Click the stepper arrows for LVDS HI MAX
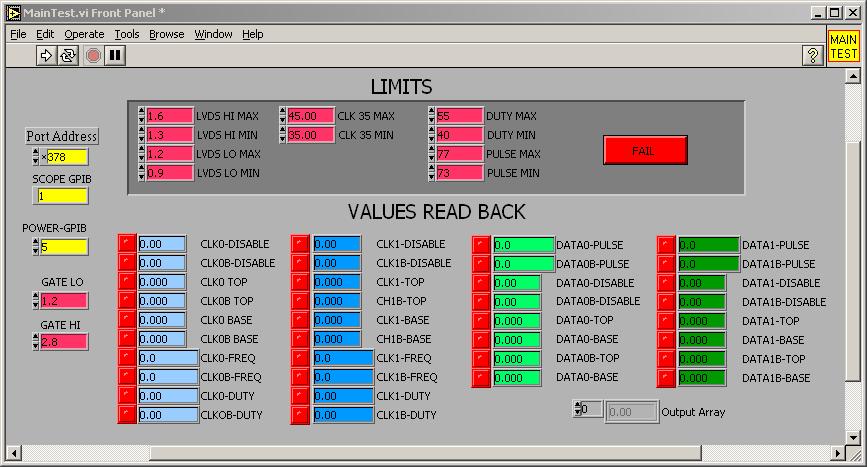 pos(142,116)
